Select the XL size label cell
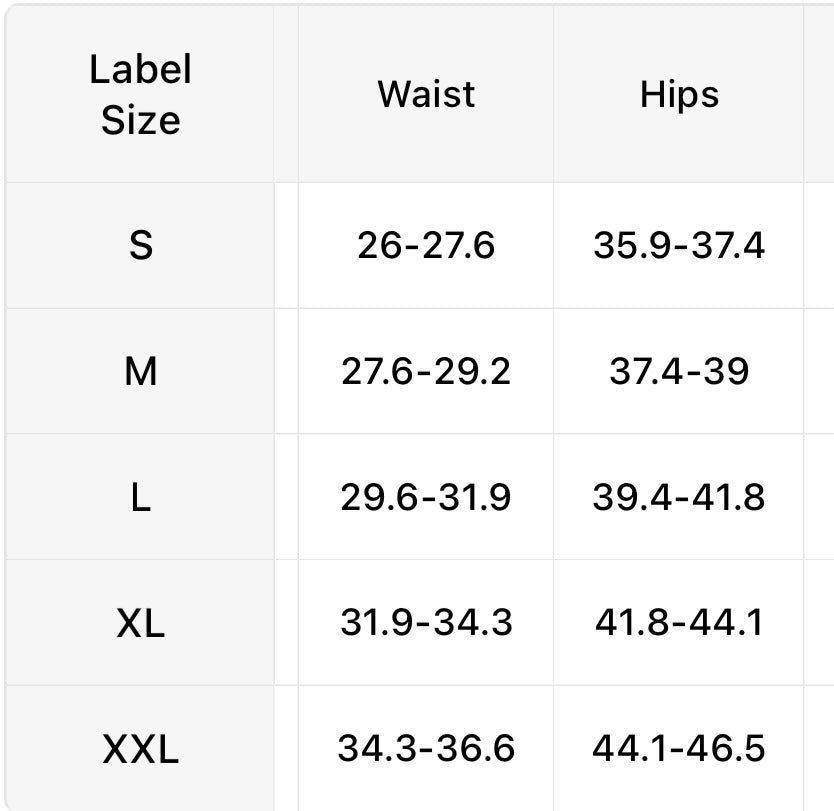834x811 pixels. pyautogui.click(x=140, y=623)
